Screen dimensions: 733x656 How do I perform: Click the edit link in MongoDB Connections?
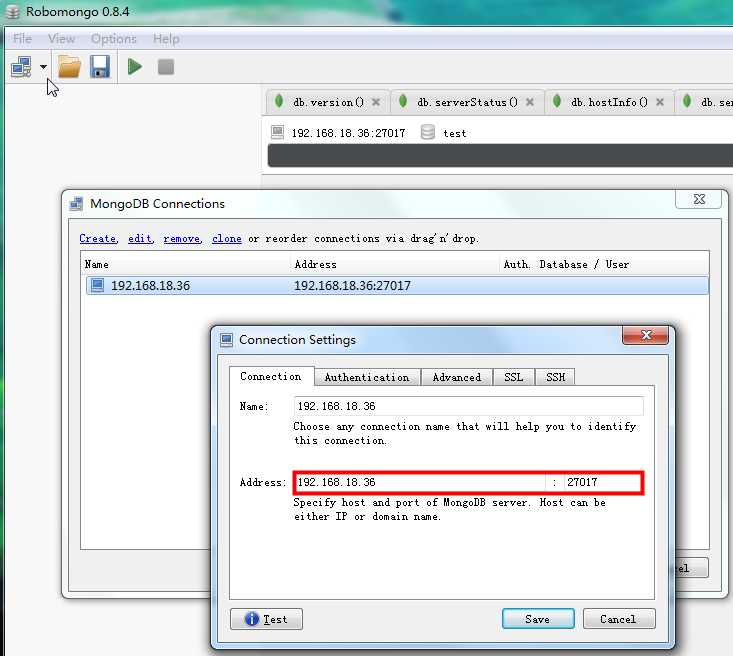click(140, 238)
